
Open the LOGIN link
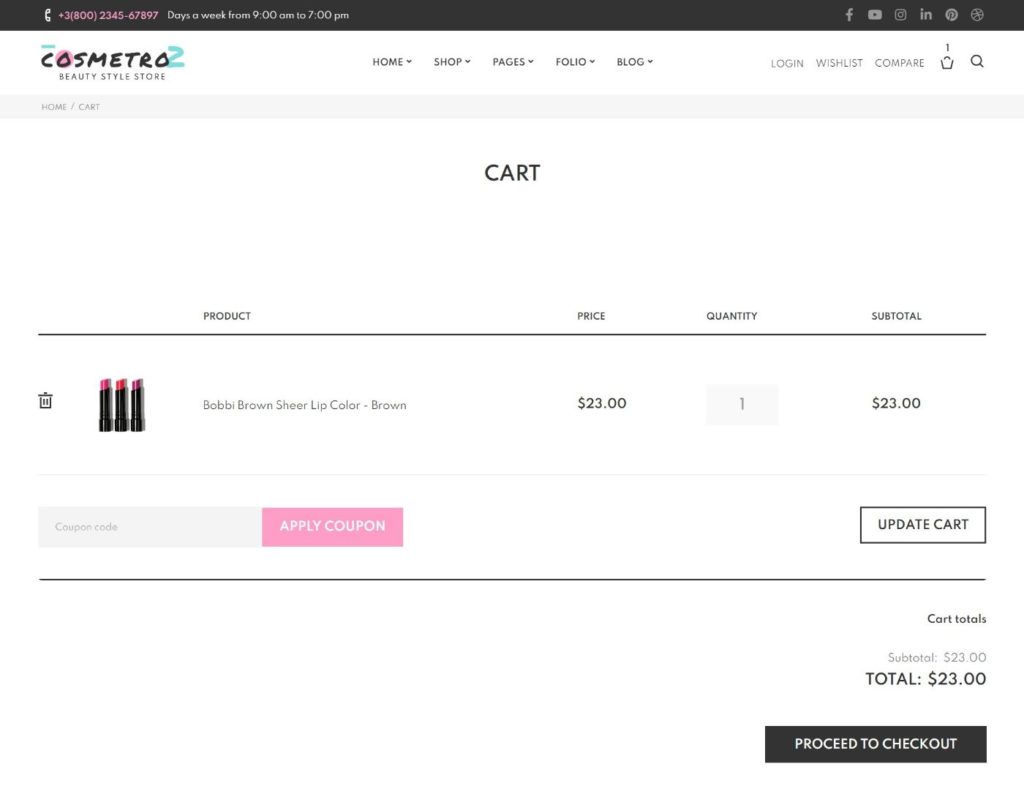coord(786,63)
